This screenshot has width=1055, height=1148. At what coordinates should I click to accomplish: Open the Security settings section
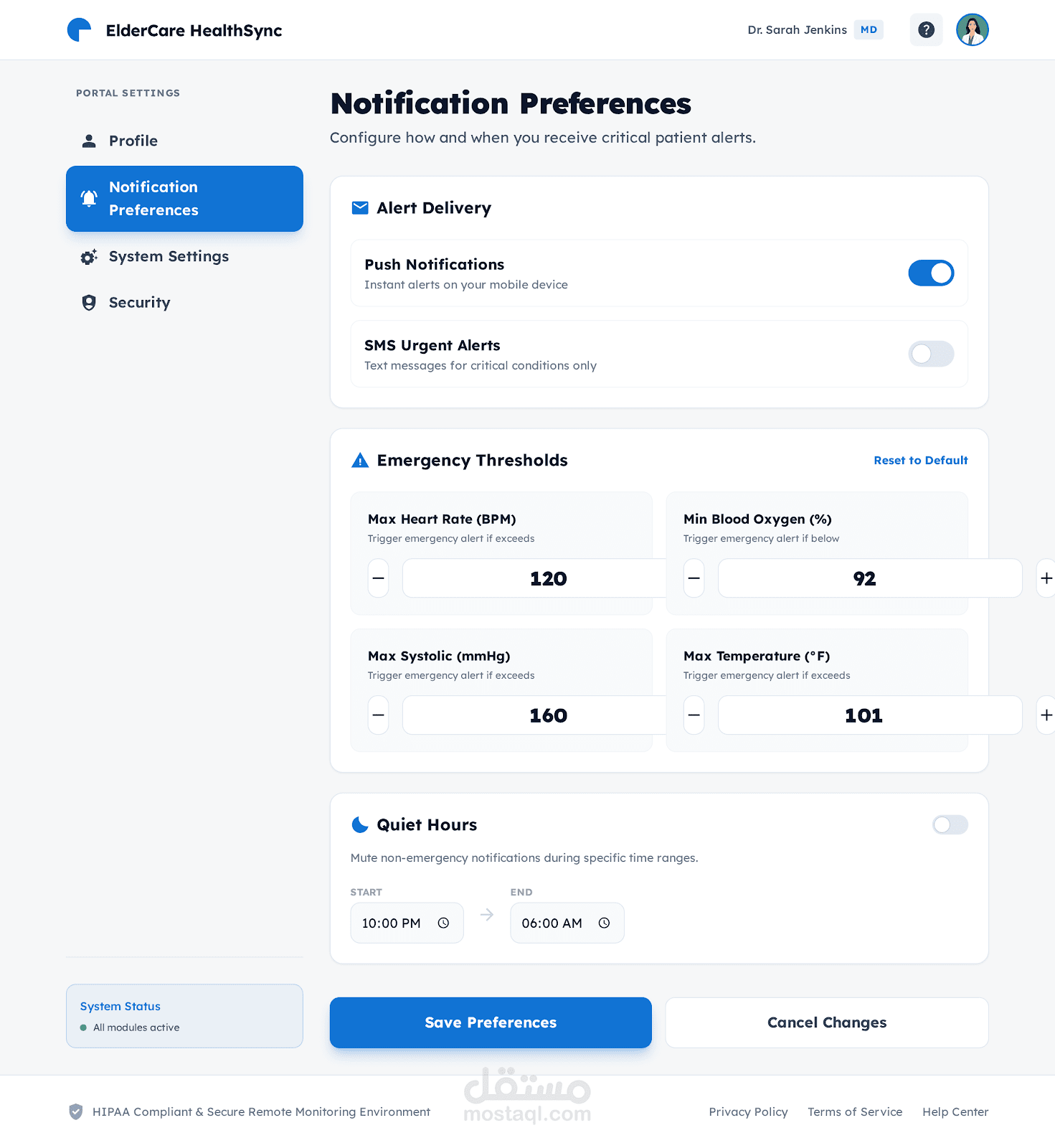(x=139, y=303)
